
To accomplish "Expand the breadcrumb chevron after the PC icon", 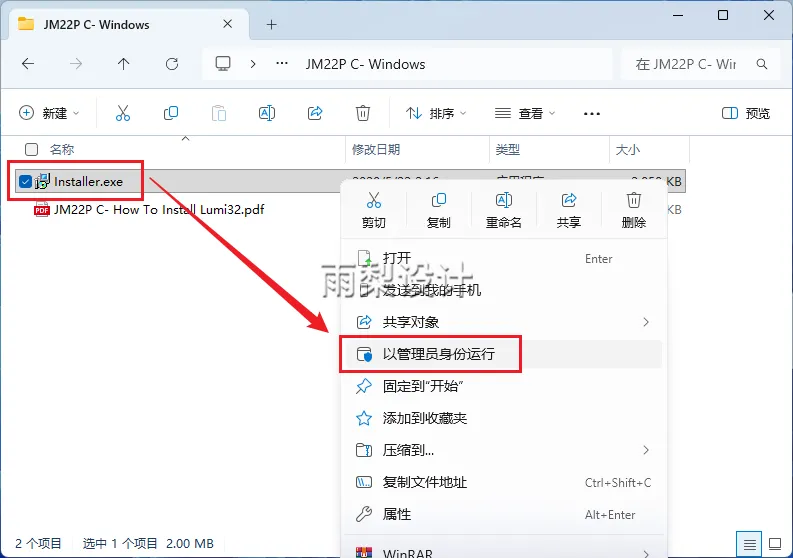I will click(253, 64).
